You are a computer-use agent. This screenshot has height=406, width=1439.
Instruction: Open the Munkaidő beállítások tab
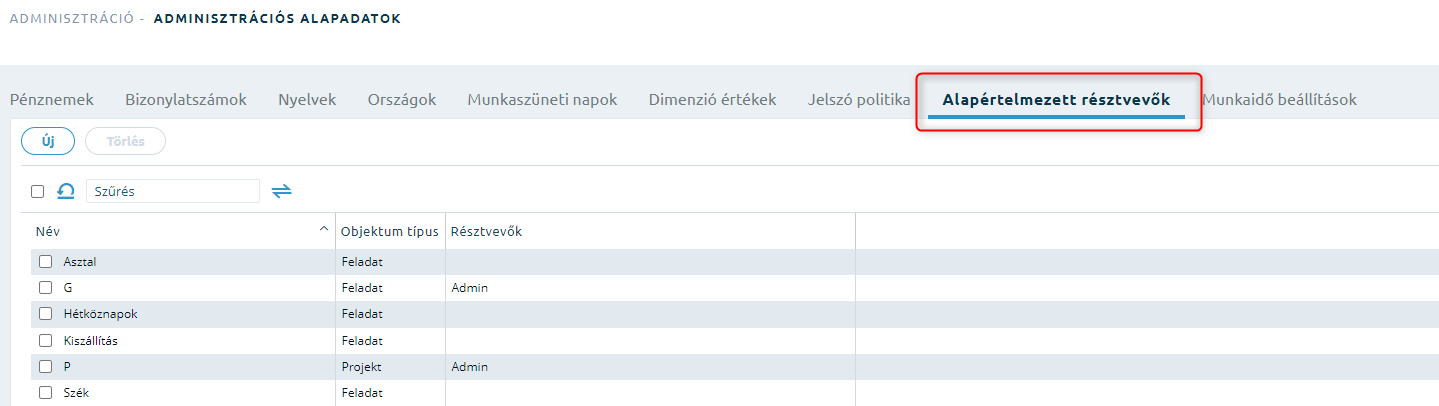(1279, 100)
